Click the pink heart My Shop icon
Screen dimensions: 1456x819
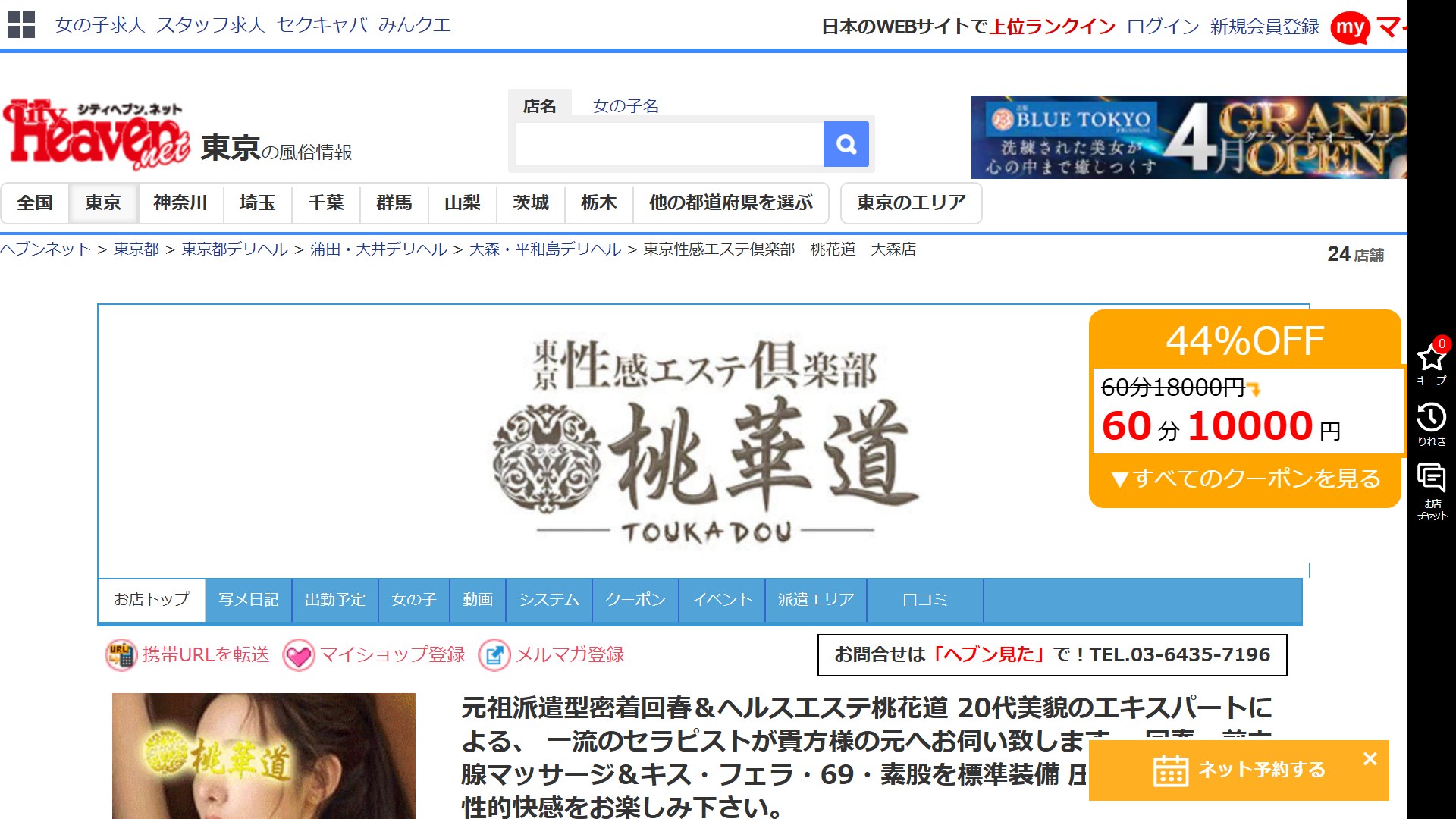[x=299, y=655]
